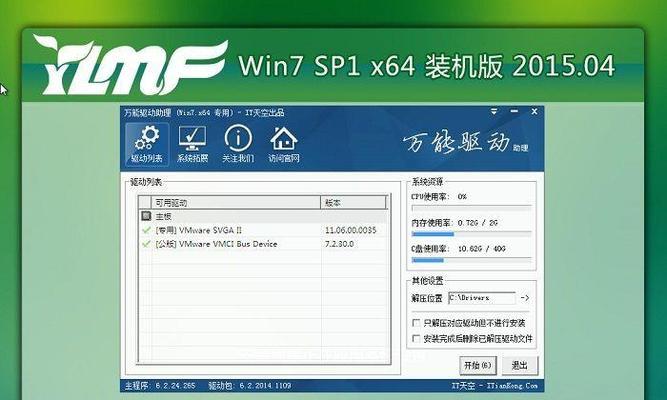This screenshot has height=400, width=667.
Task: Click the 内存使用率 0.72G / 2G value
Action: (x=478, y=223)
